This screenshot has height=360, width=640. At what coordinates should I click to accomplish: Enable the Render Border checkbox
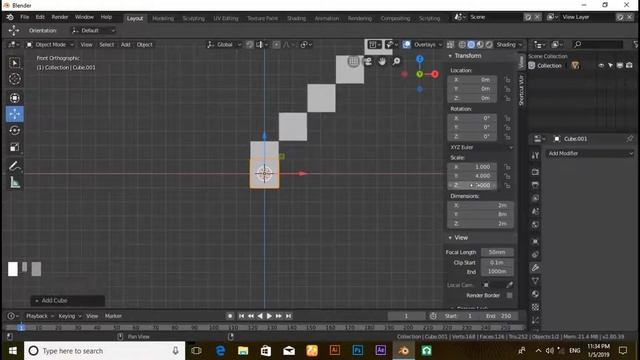pos(509,295)
